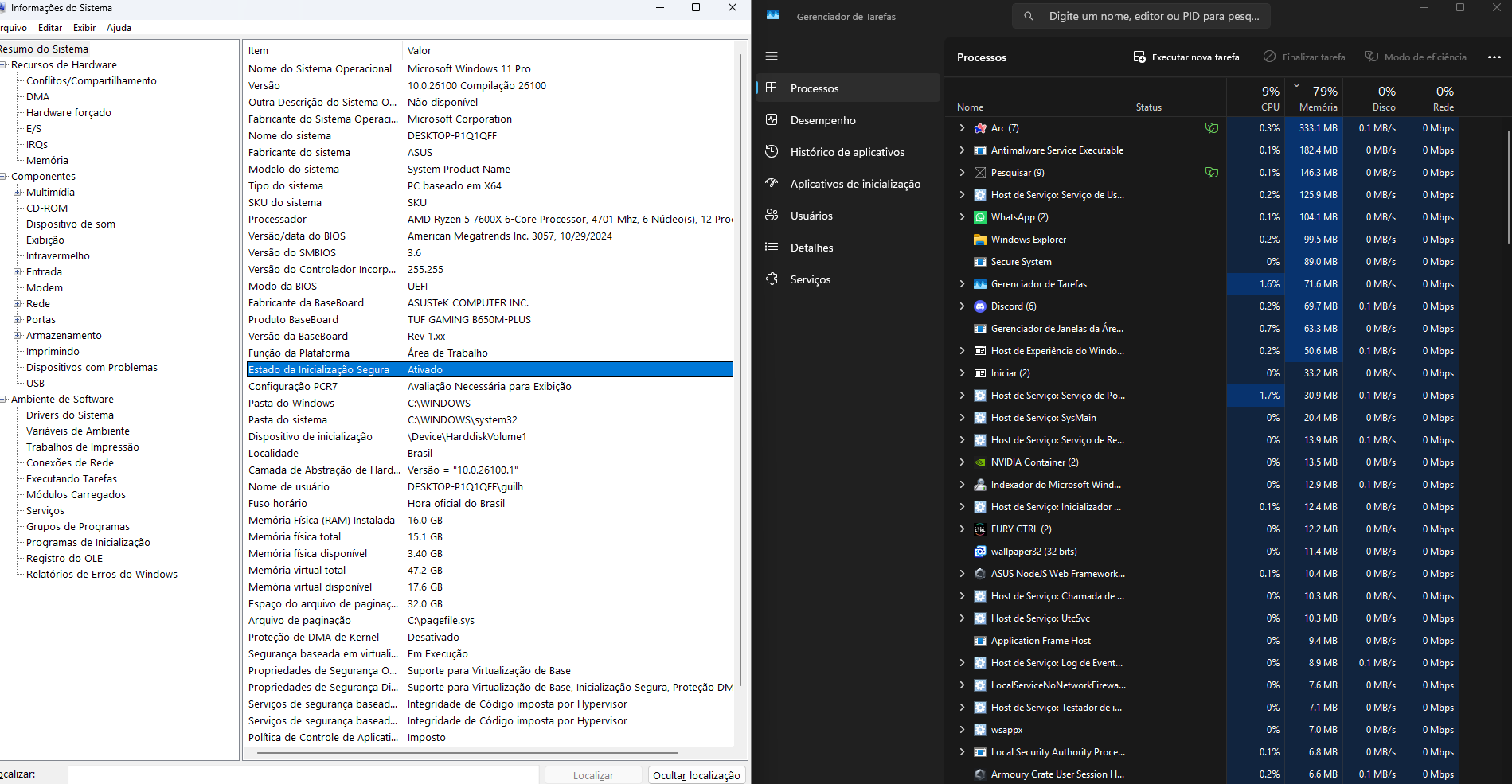
Task: Expand the Arc (7) process group
Action: (962, 128)
